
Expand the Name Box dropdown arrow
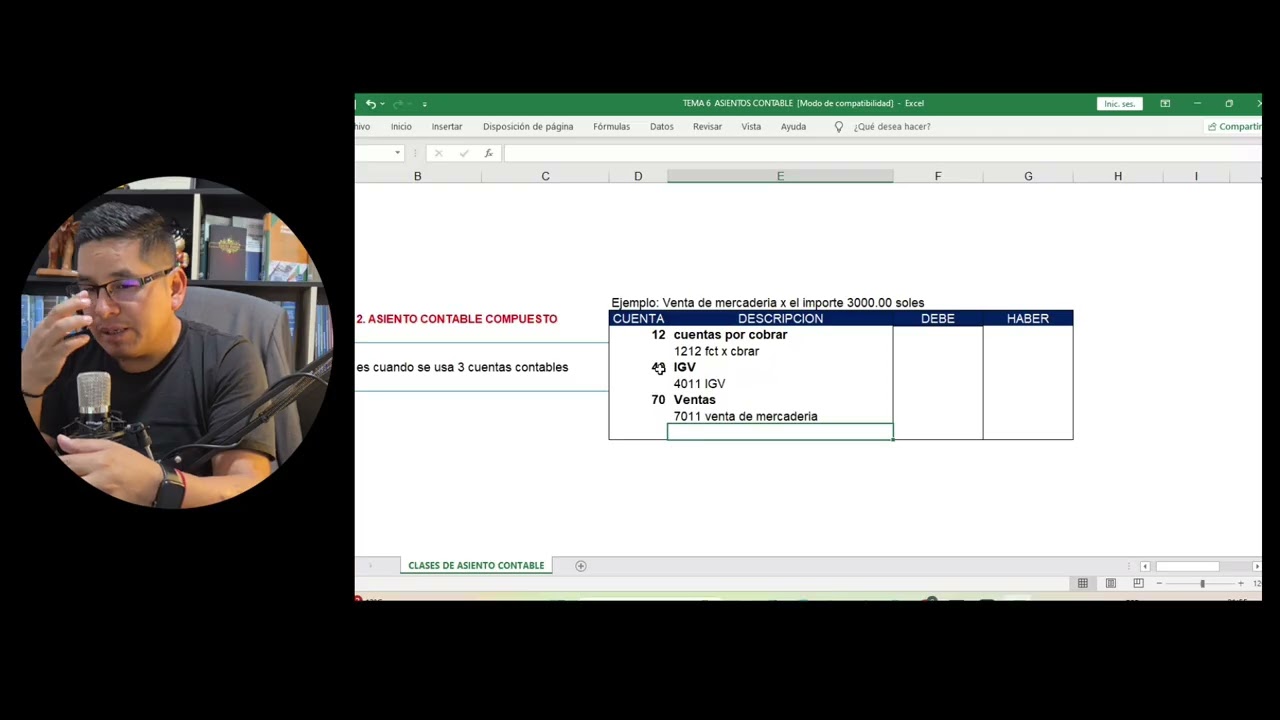tap(397, 153)
